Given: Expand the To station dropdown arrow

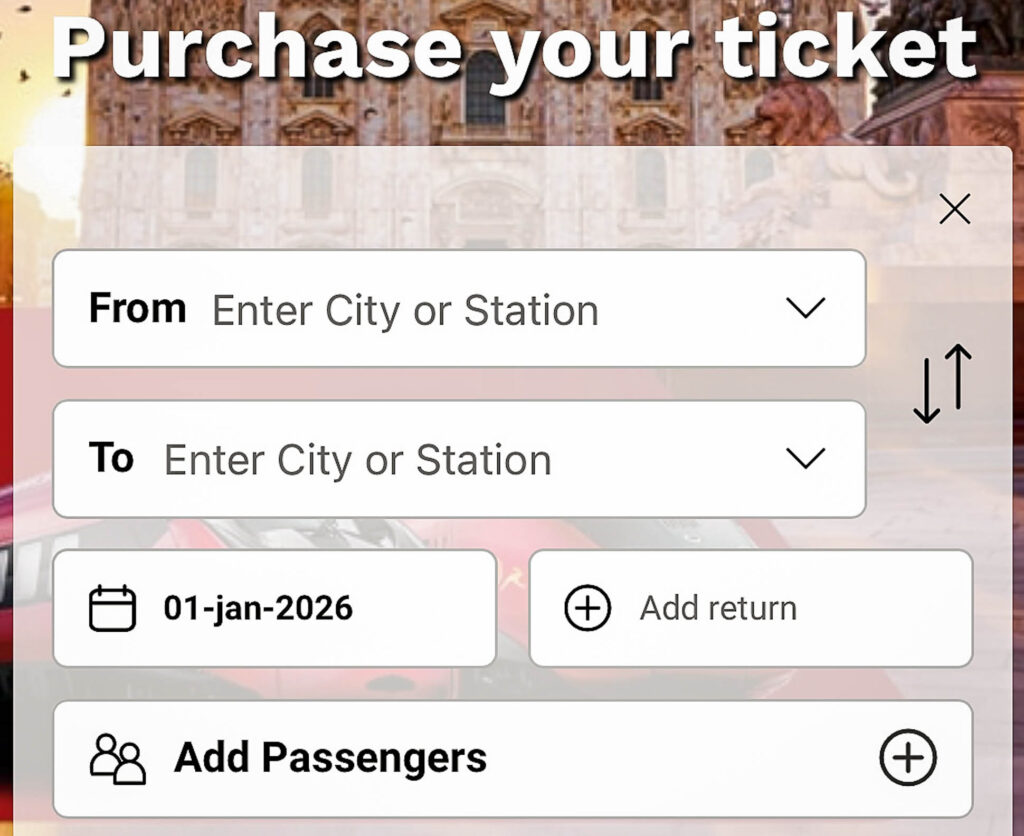Looking at the screenshot, I should point(805,459).
